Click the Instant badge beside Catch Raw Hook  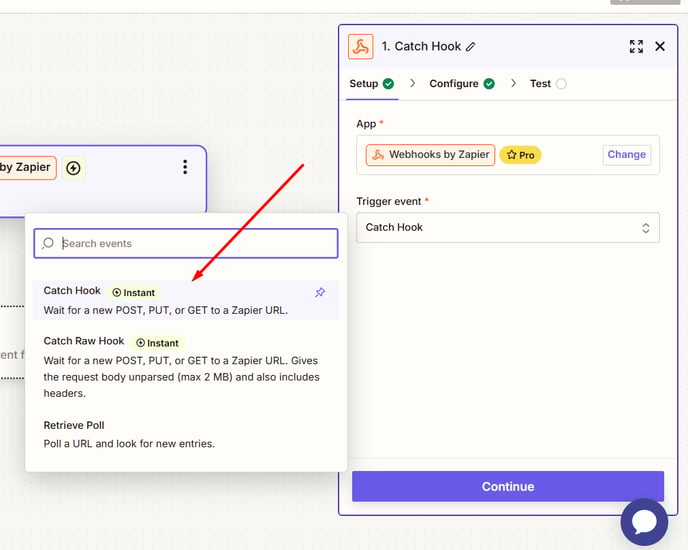pyautogui.click(x=158, y=343)
